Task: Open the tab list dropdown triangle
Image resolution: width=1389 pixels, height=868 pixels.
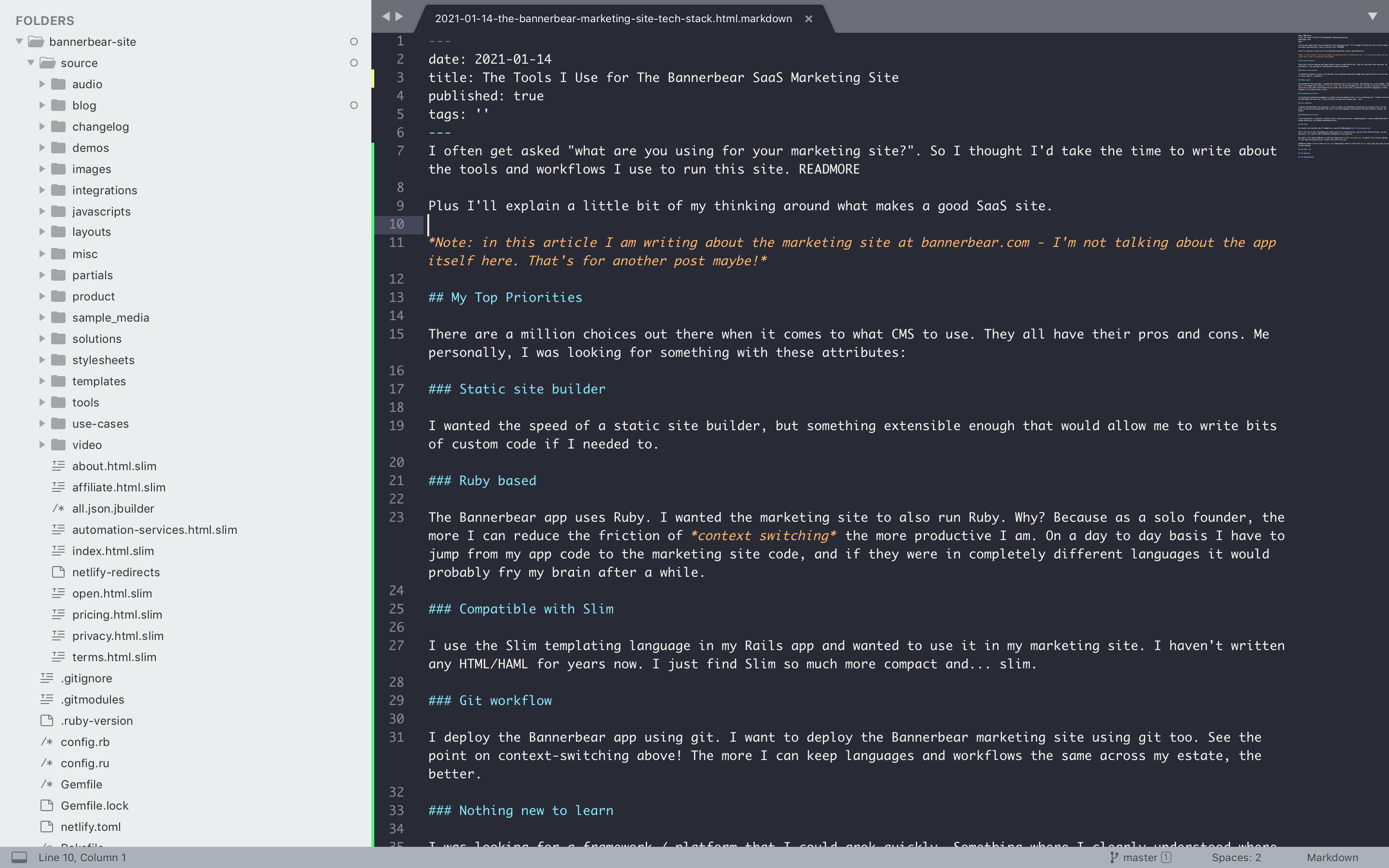Action: click(1372, 17)
